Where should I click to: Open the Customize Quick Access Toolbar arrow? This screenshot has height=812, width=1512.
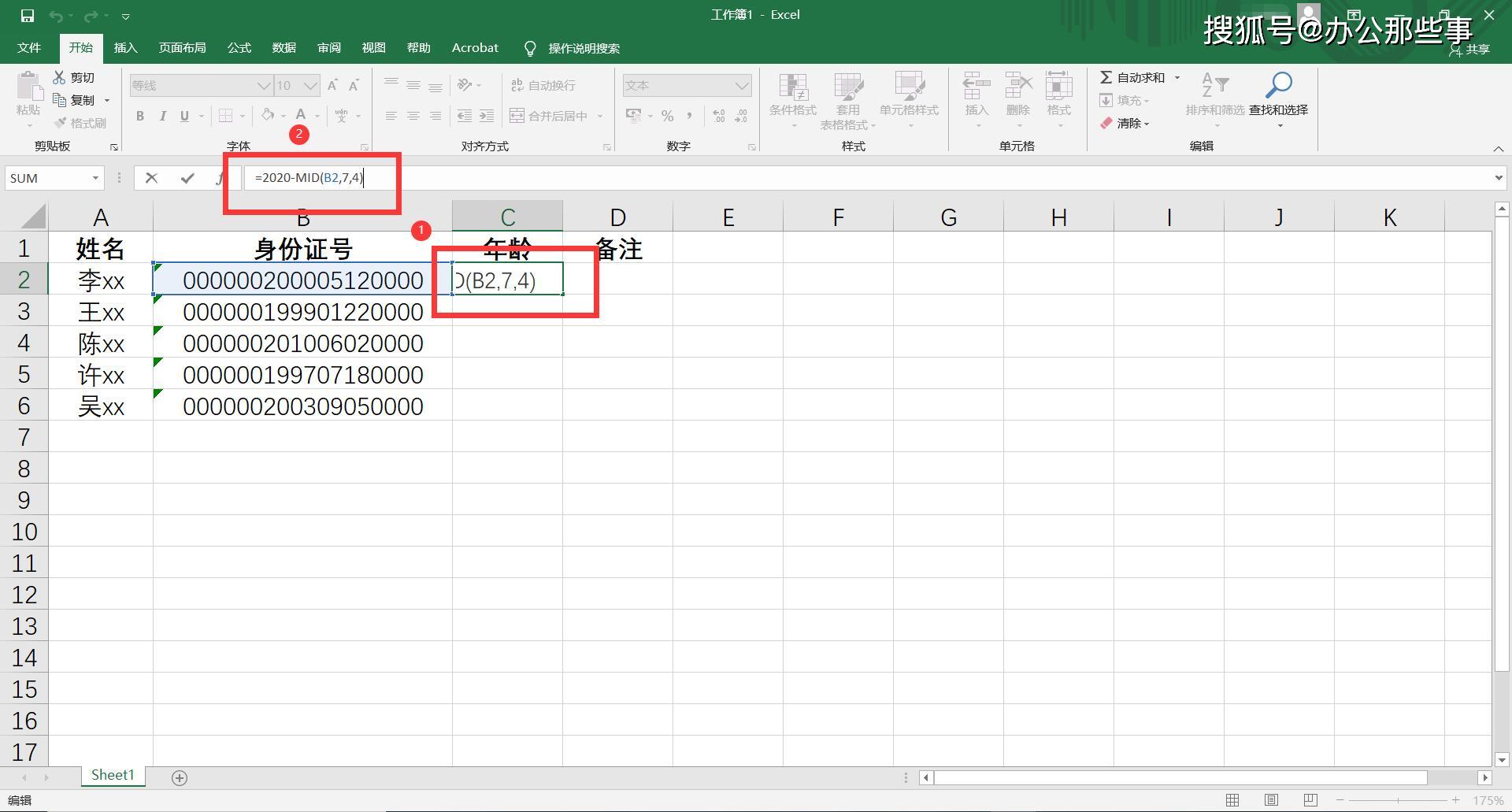126,16
